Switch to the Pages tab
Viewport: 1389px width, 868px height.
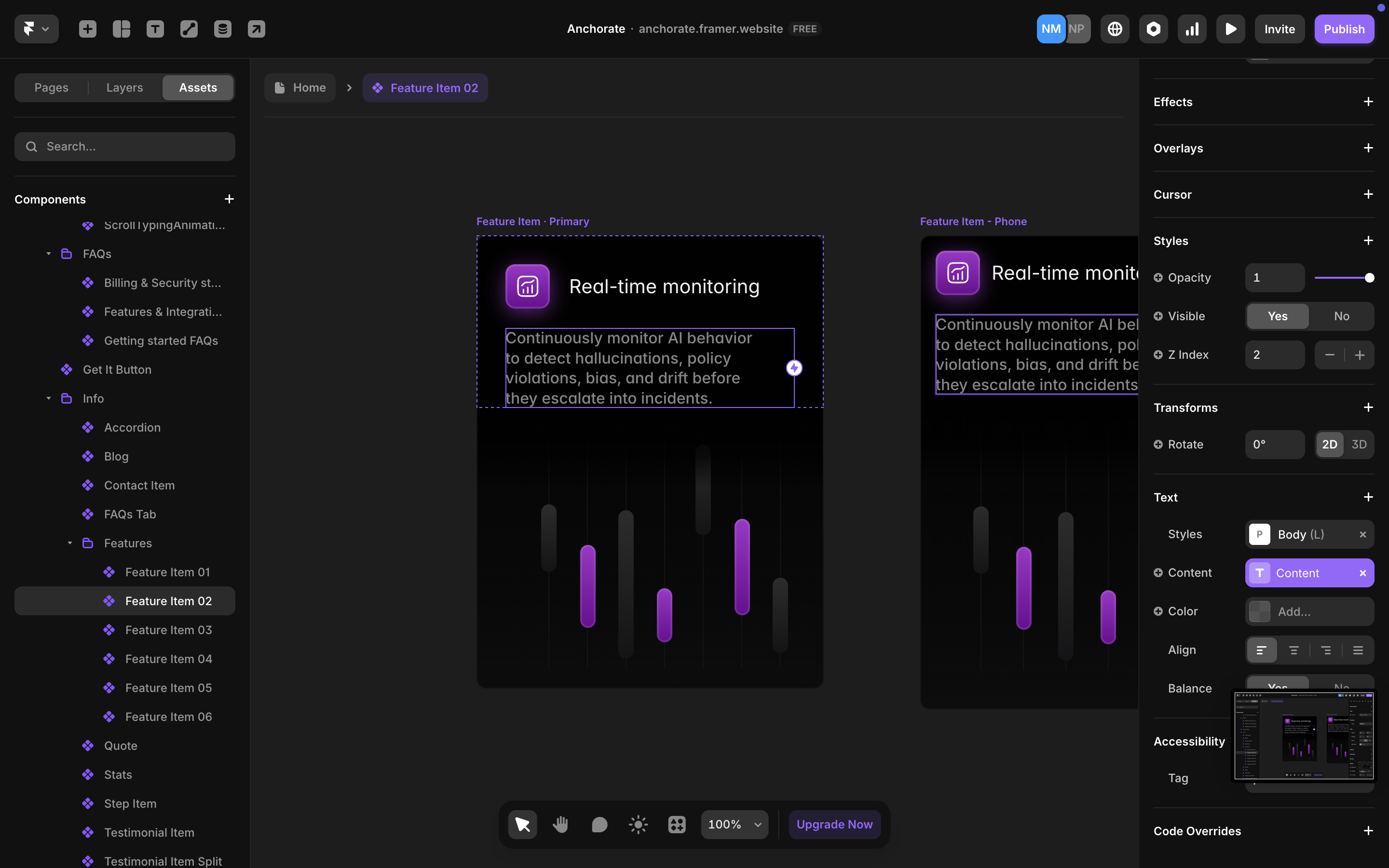pyautogui.click(x=51, y=88)
